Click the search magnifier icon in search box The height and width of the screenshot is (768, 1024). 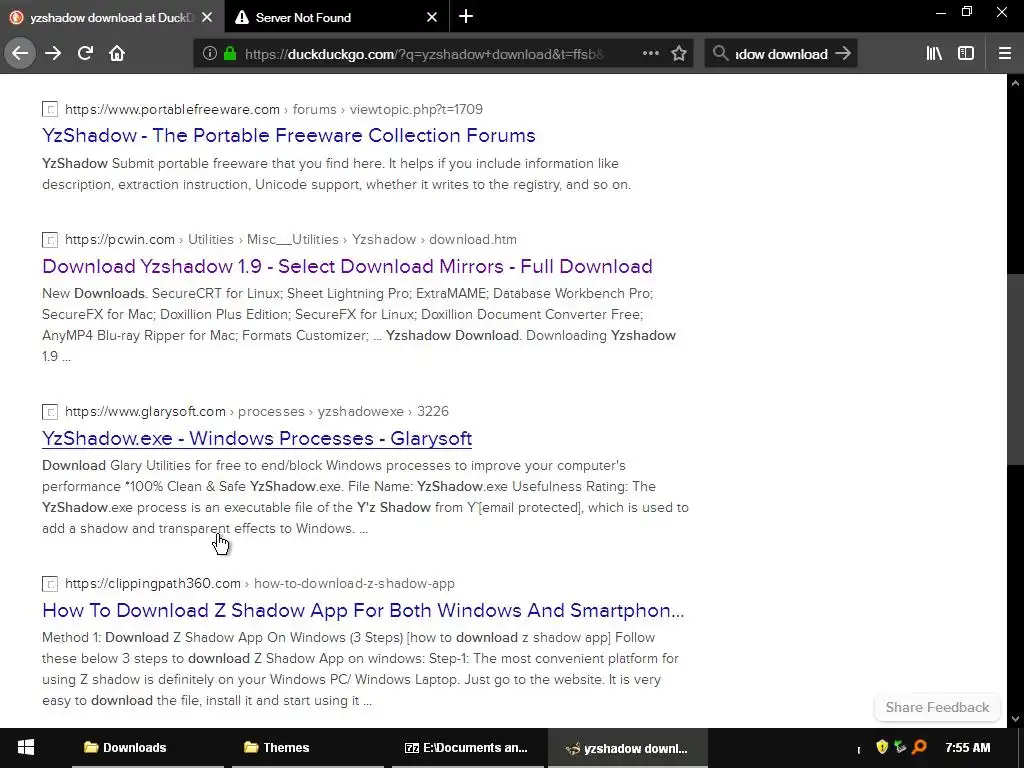[x=720, y=54]
